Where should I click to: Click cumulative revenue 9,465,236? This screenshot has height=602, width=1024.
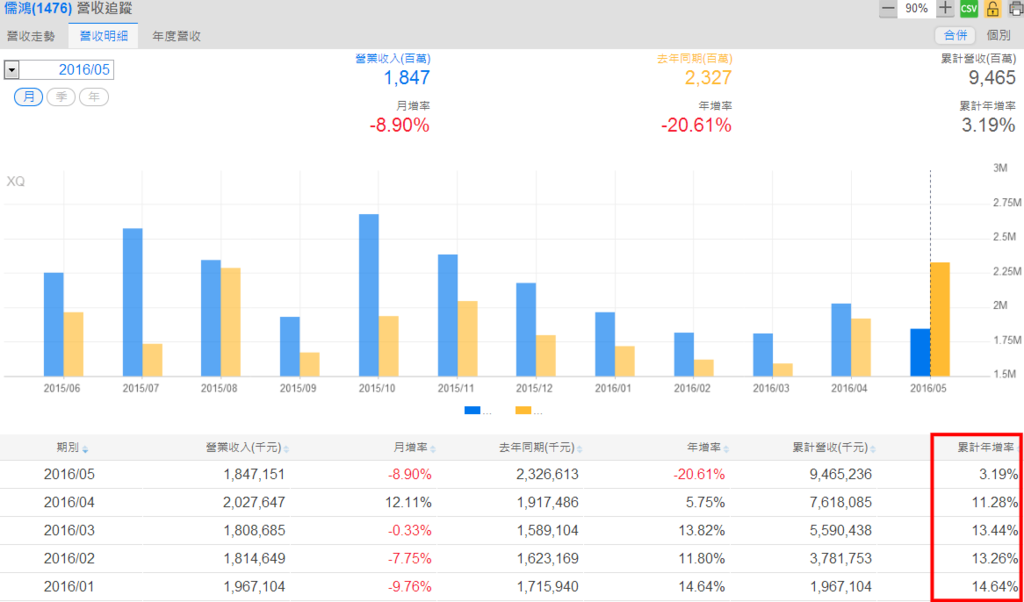(x=840, y=474)
